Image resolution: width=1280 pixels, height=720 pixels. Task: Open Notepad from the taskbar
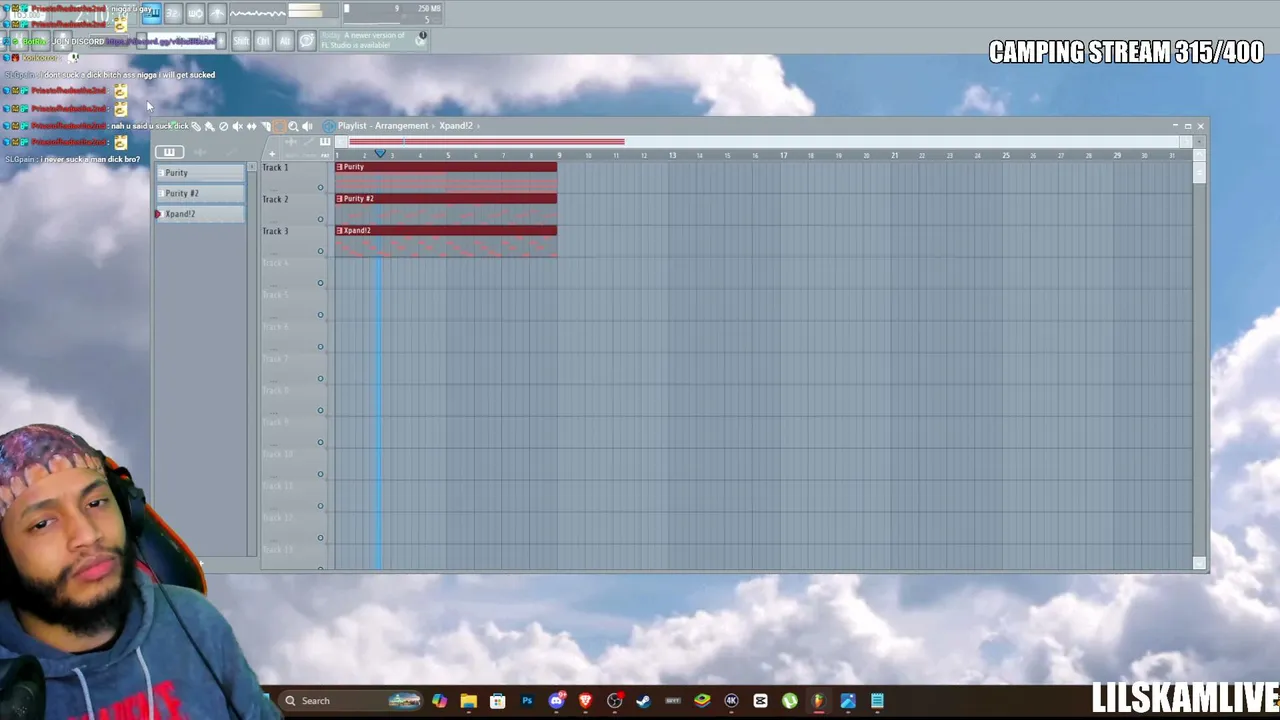[877, 701]
